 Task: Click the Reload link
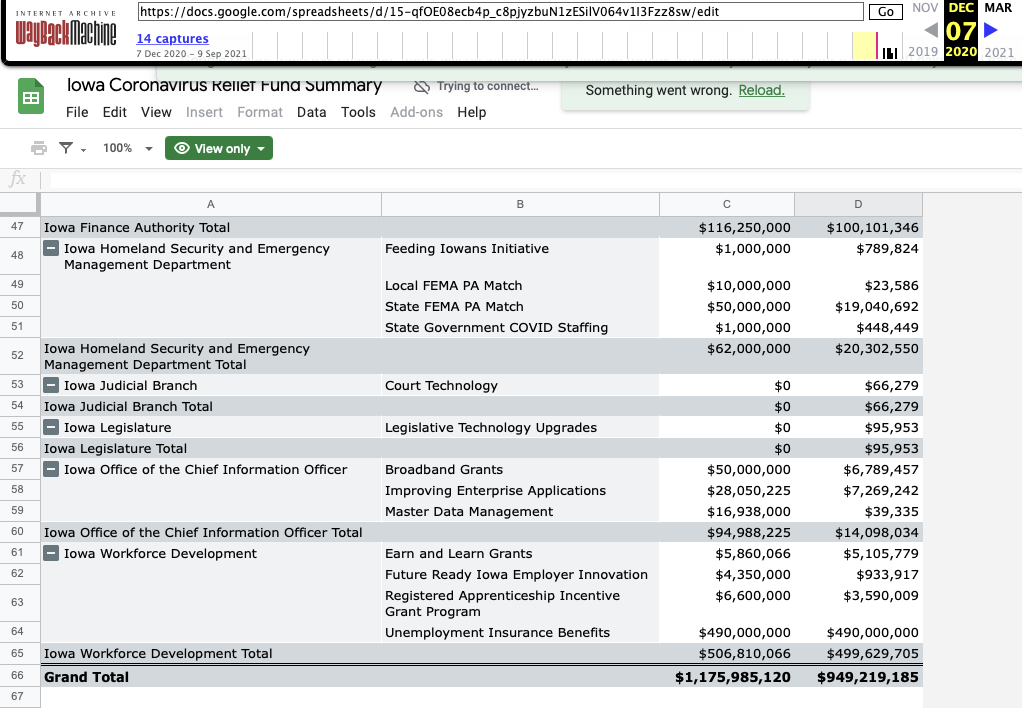pos(761,90)
